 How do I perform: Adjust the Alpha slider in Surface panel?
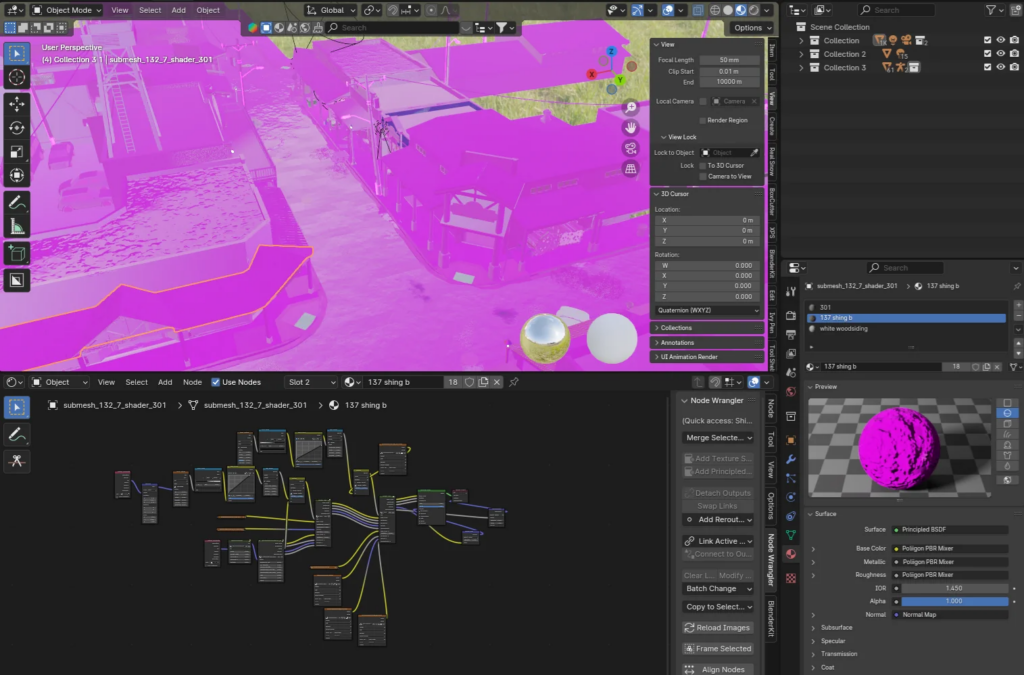tap(954, 601)
